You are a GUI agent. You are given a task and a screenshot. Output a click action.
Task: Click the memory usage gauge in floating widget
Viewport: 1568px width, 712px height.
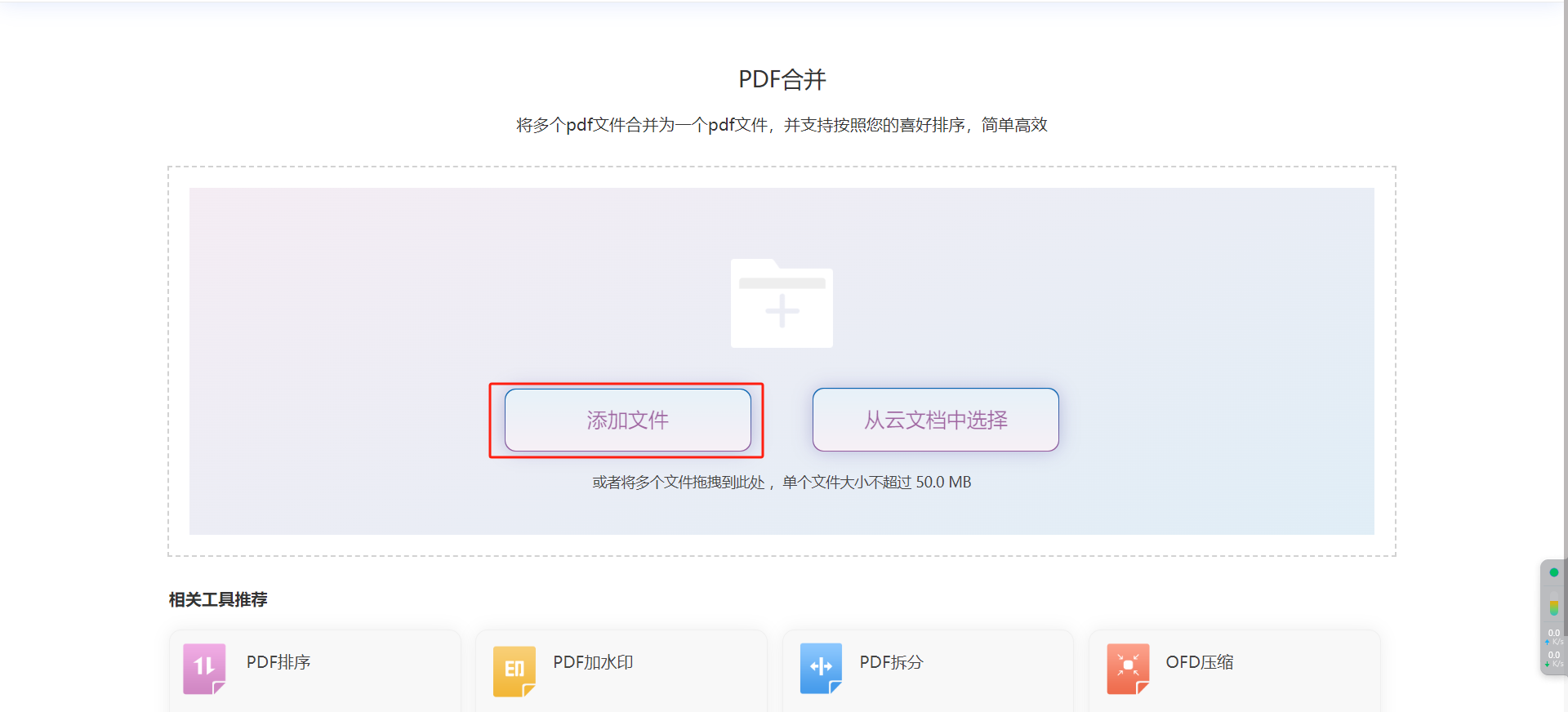pyautogui.click(x=1553, y=607)
